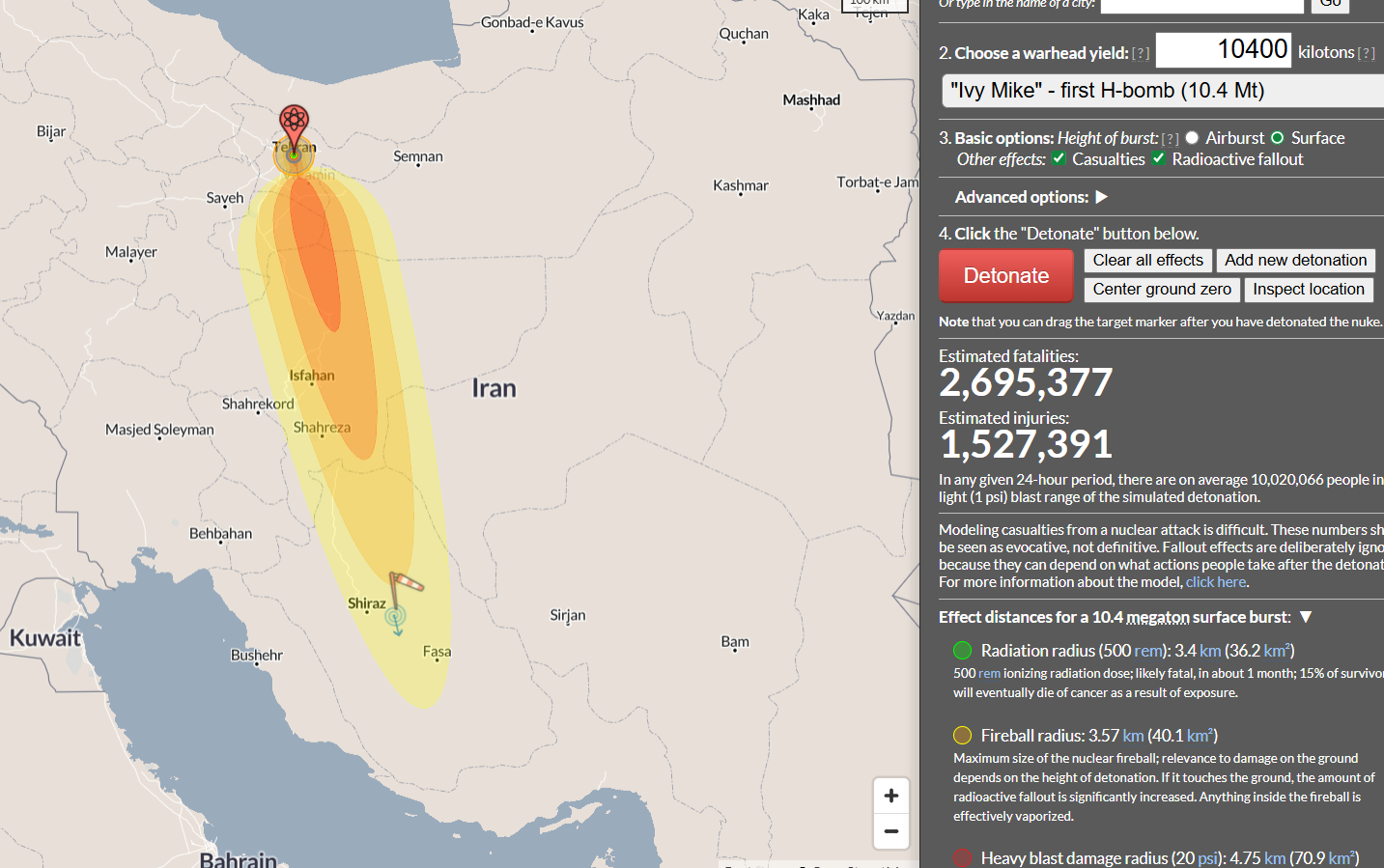Click the windsock wind direction marker

[405, 596]
